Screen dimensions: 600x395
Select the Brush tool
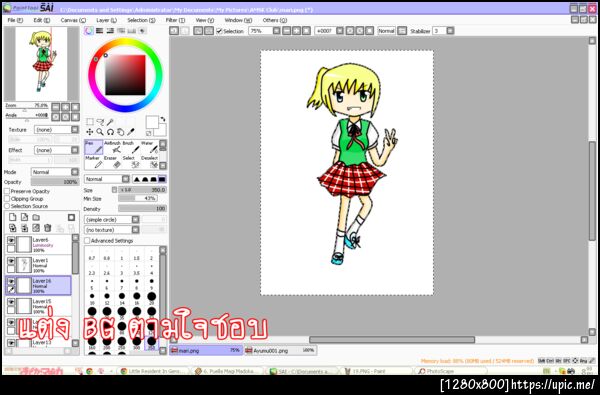(x=131, y=147)
